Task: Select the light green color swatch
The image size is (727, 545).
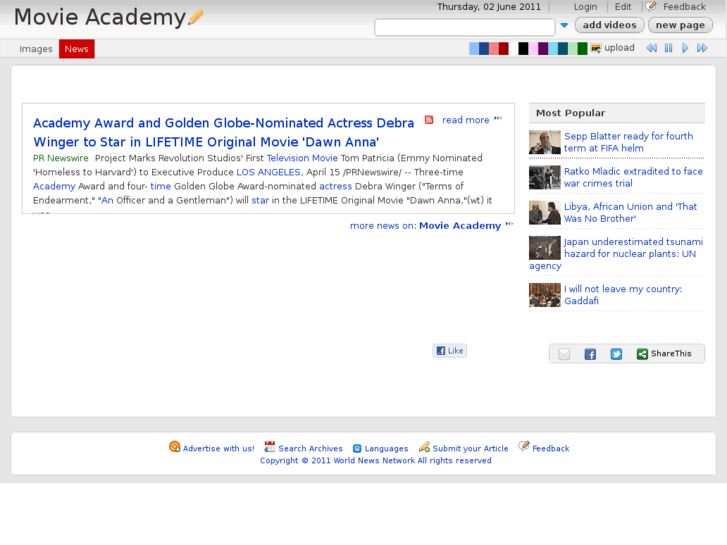Action: [x=573, y=49]
